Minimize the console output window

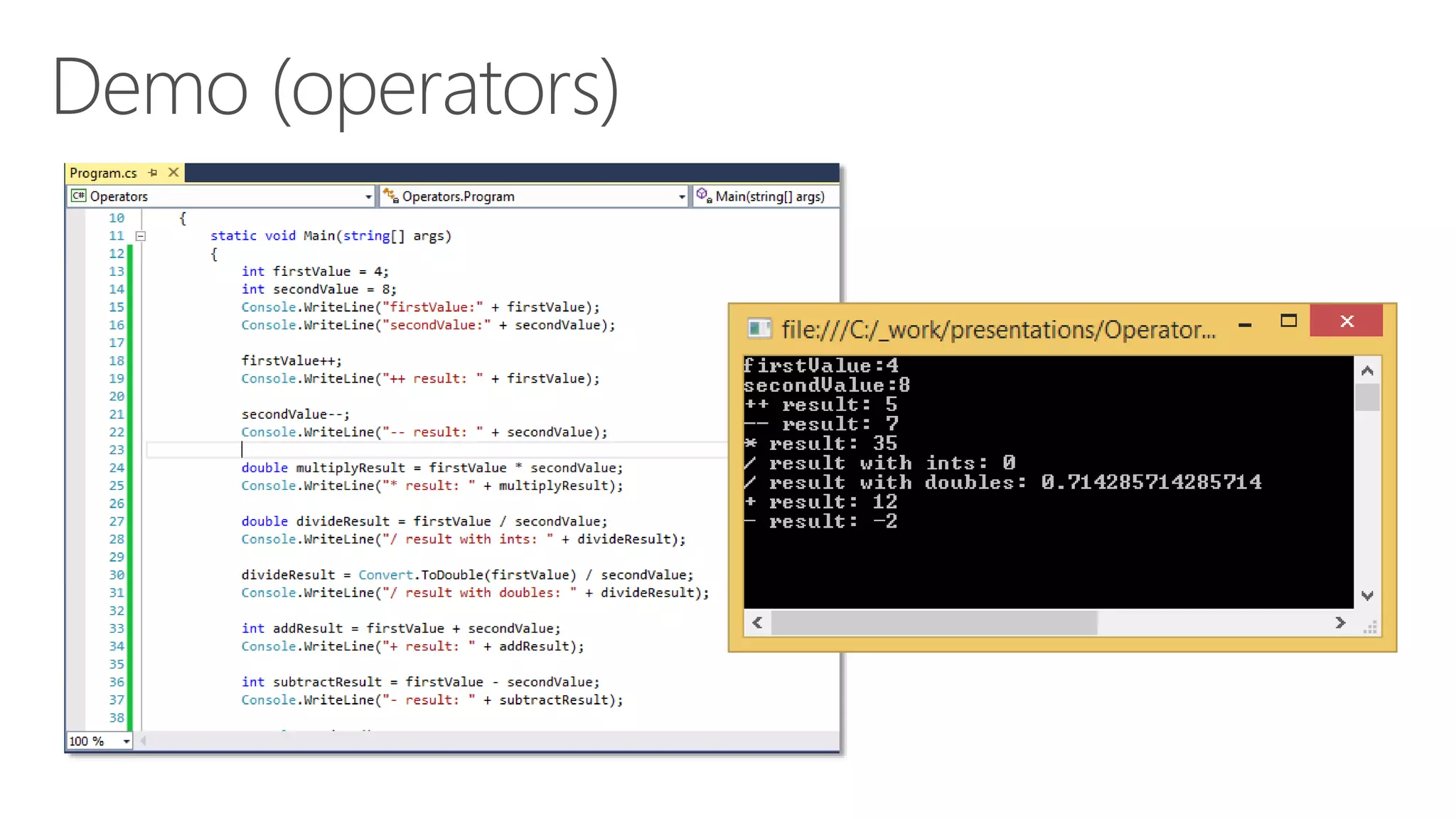pyautogui.click(x=1245, y=324)
